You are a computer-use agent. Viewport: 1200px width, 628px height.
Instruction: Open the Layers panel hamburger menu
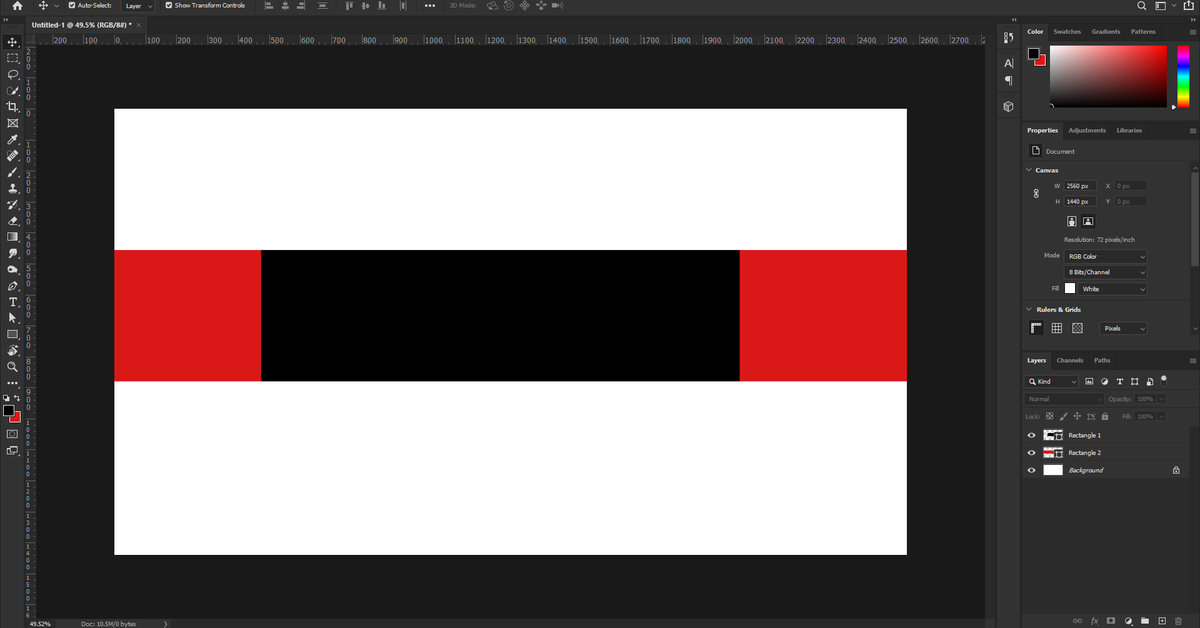[x=1193, y=361]
